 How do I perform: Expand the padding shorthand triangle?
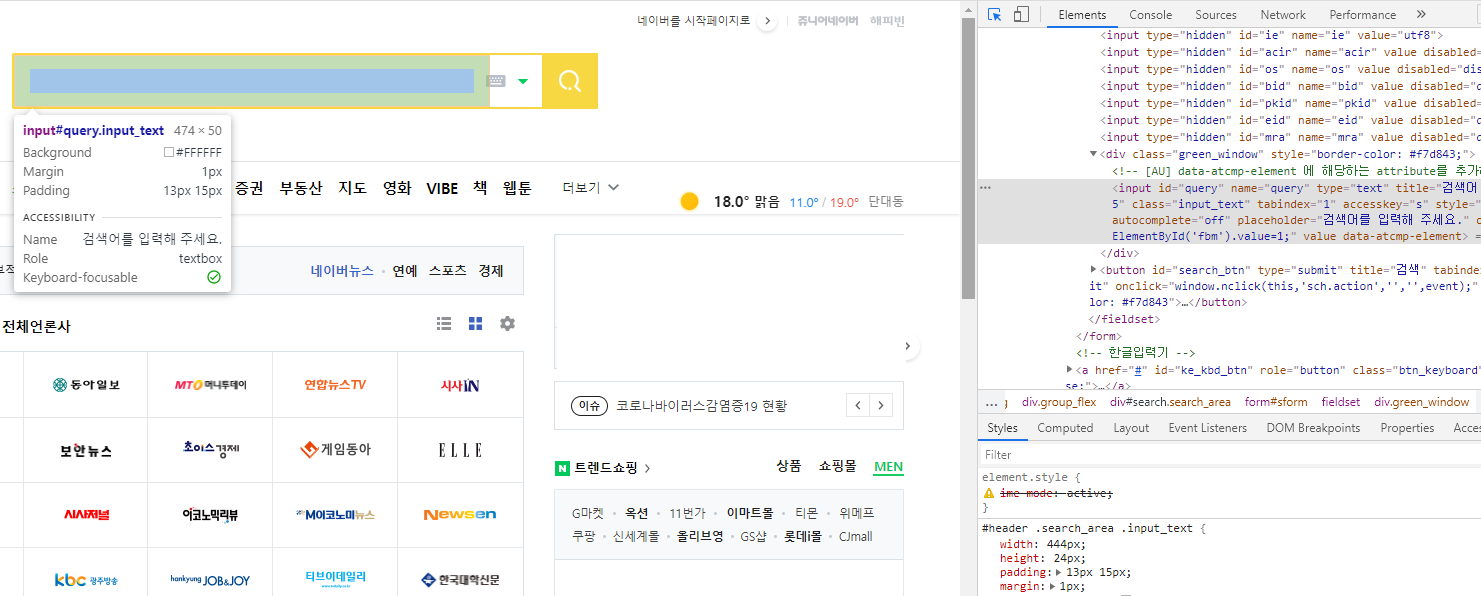pyautogui.click(x=1059, y=573)
